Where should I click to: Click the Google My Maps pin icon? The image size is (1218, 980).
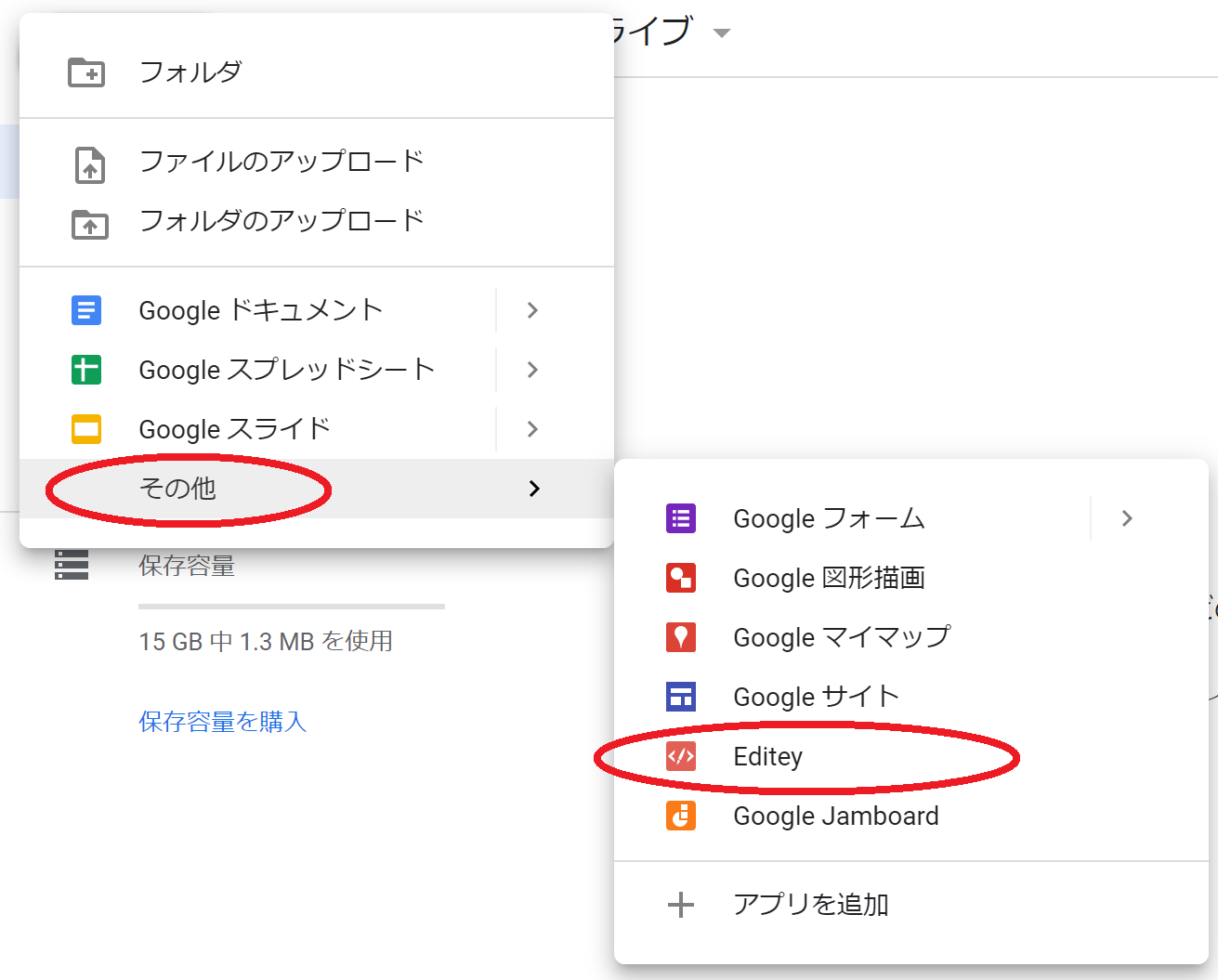pos(681,637)
